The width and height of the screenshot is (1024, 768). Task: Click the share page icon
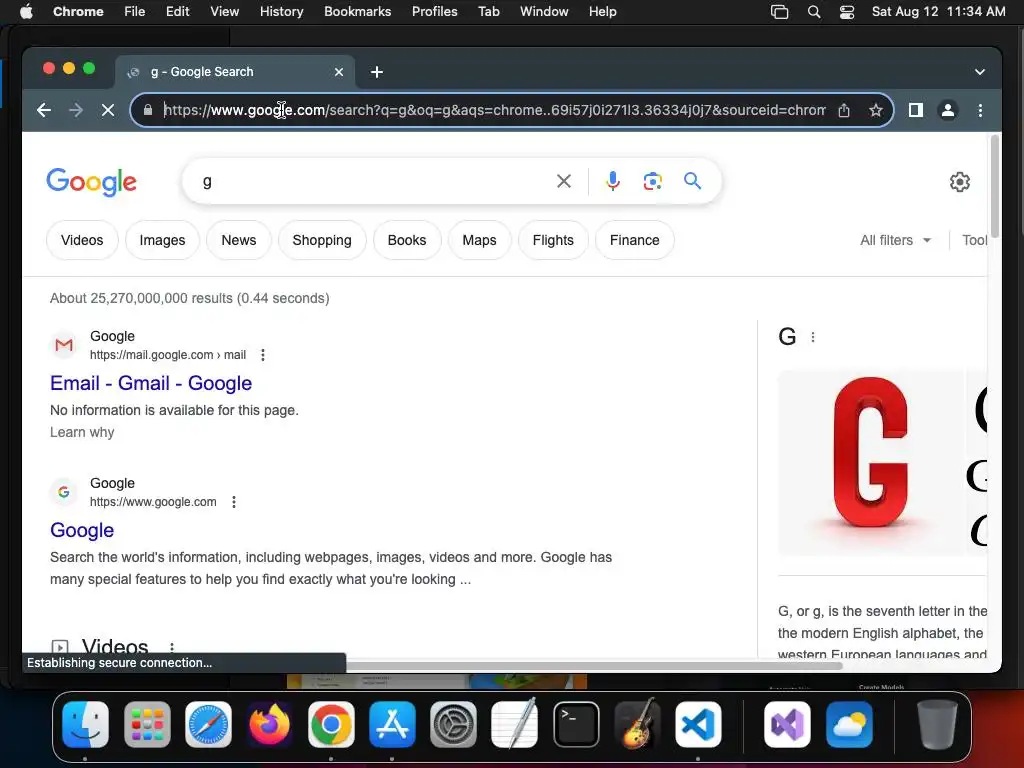coord(844,110)
